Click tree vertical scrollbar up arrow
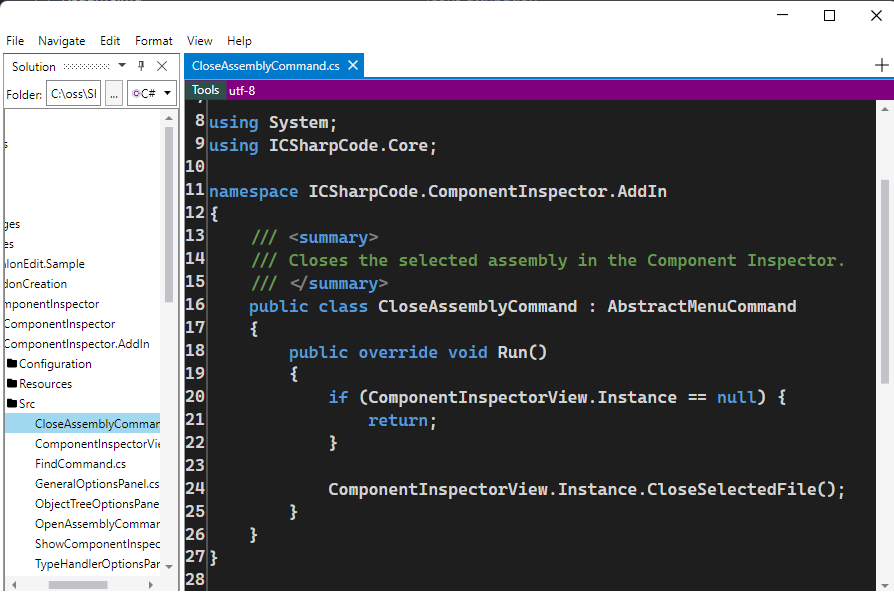This screenshot has height=600, width=894. coord(169,118)
